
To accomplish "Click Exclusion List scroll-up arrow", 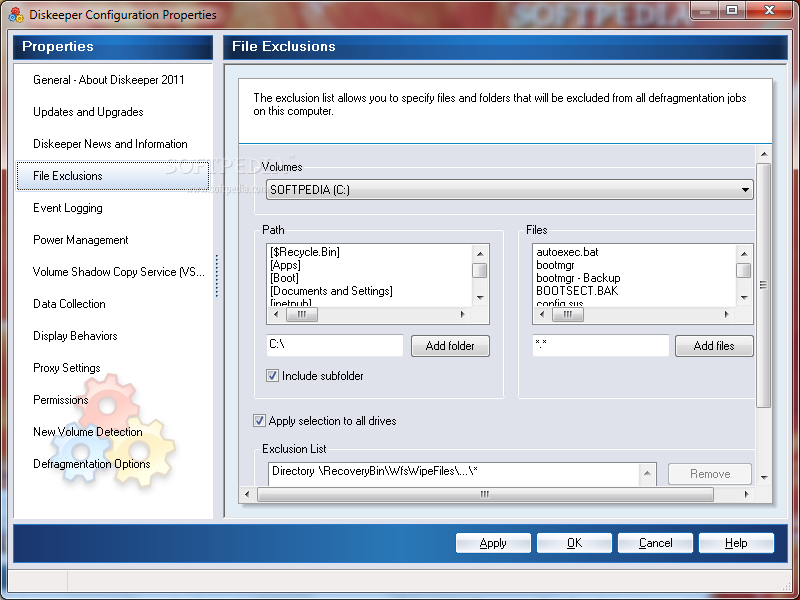I will tap(647, 473).
